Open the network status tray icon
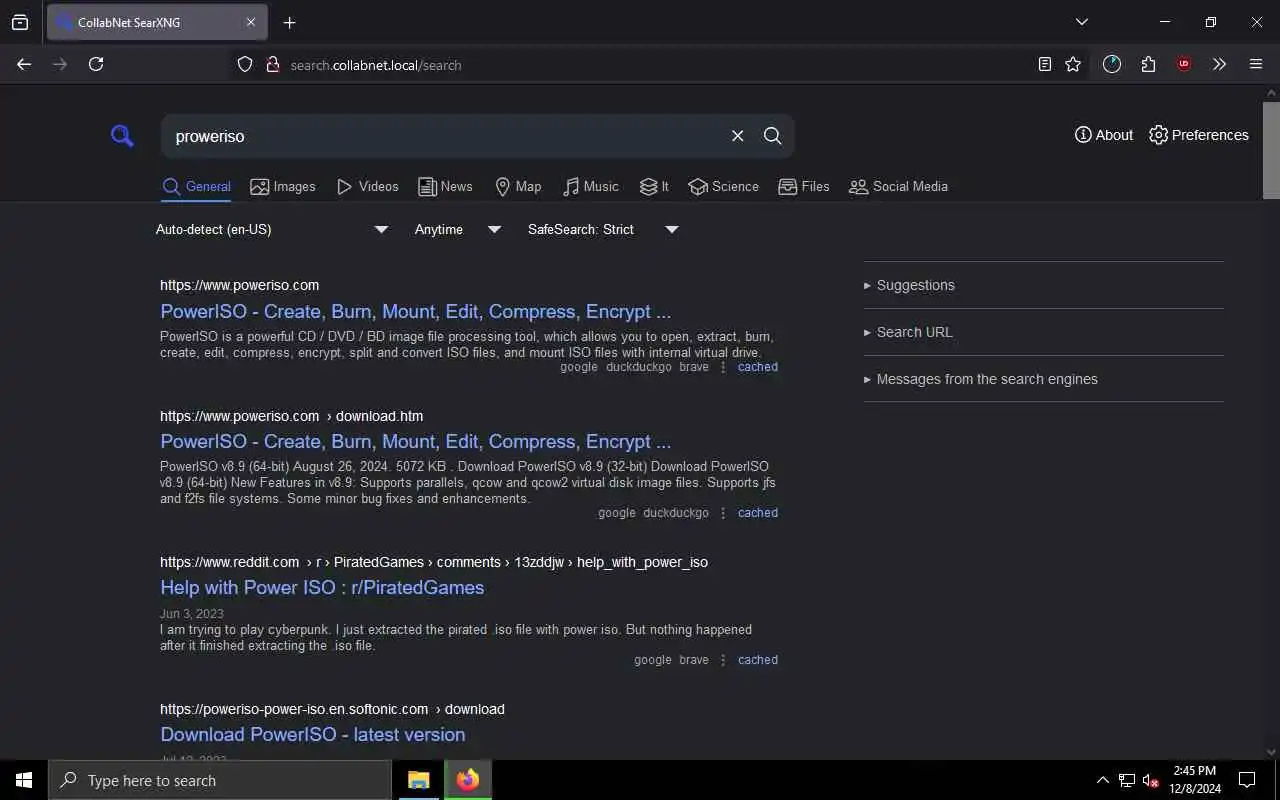1280x800 pixels. point(1127,780)
